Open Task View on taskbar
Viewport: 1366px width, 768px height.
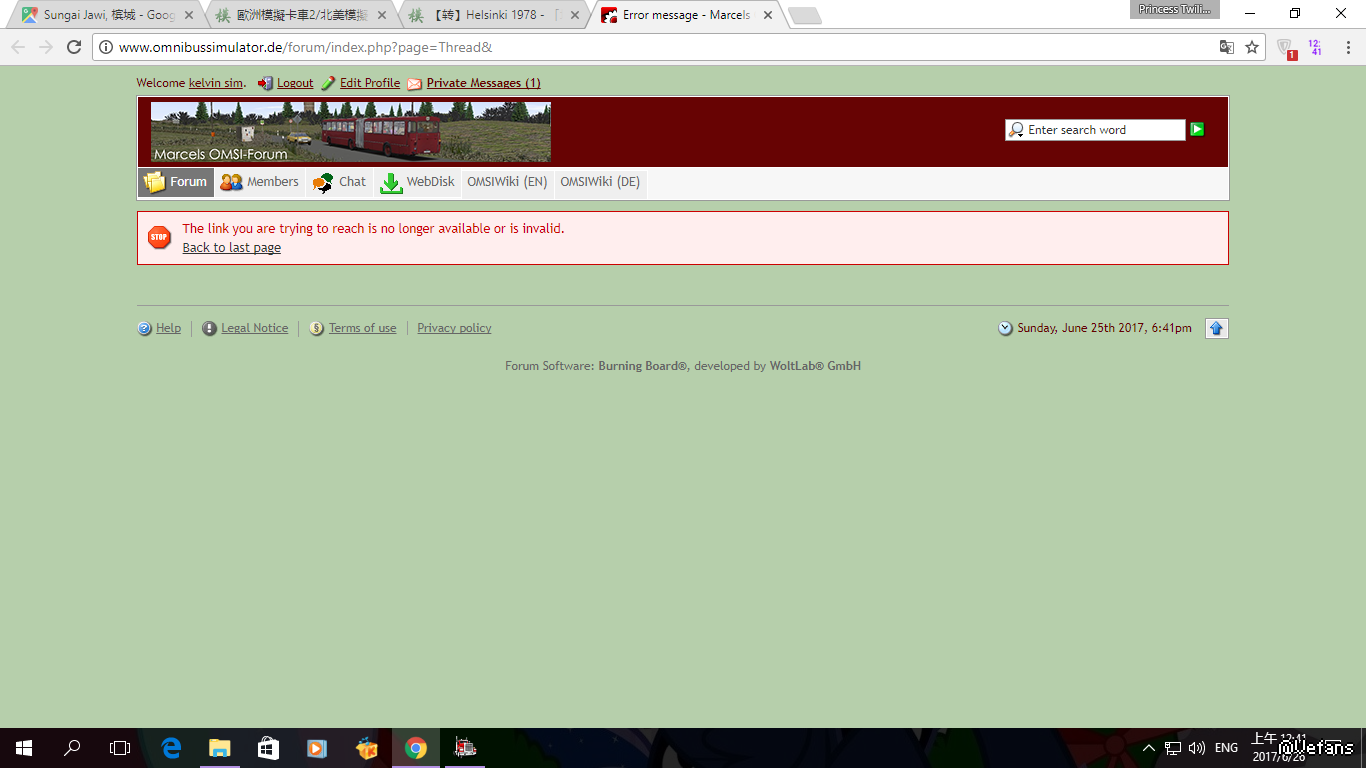[x=120, y=748]
